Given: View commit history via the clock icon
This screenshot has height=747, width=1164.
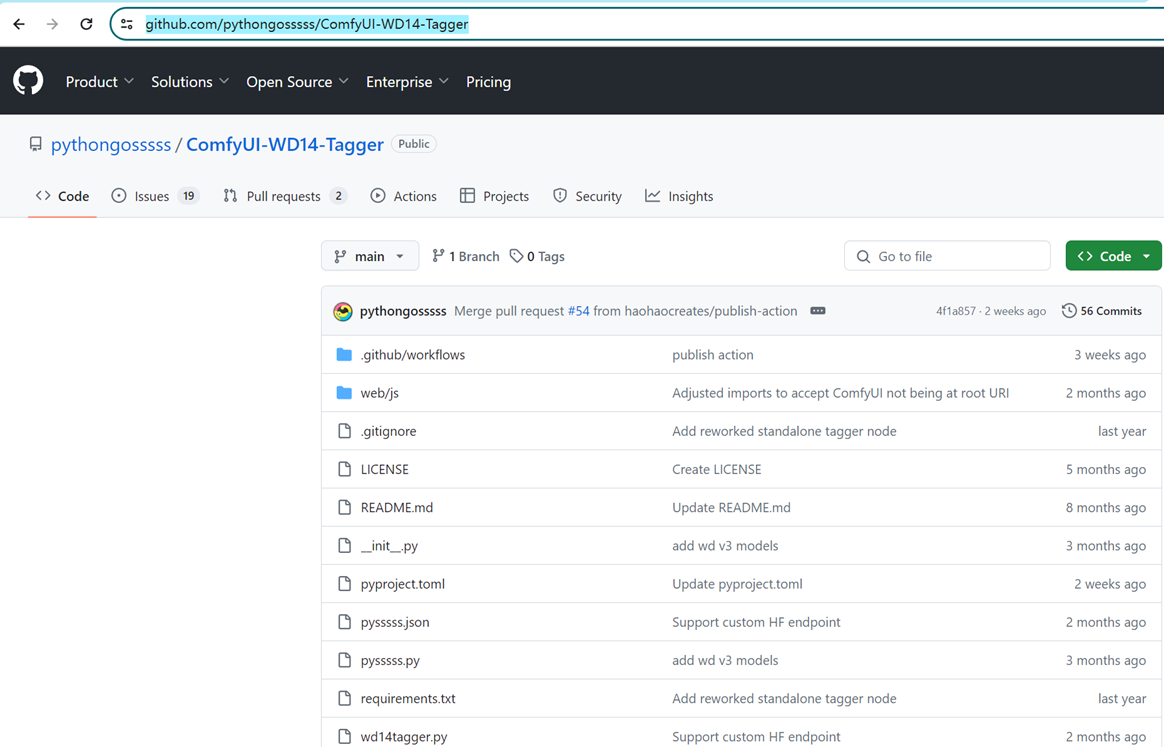Looking at the screenshot, I should coord(1069,310).
